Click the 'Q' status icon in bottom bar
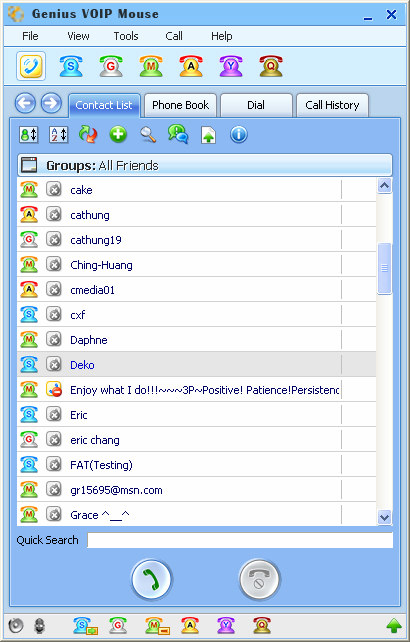 (262, 625)
